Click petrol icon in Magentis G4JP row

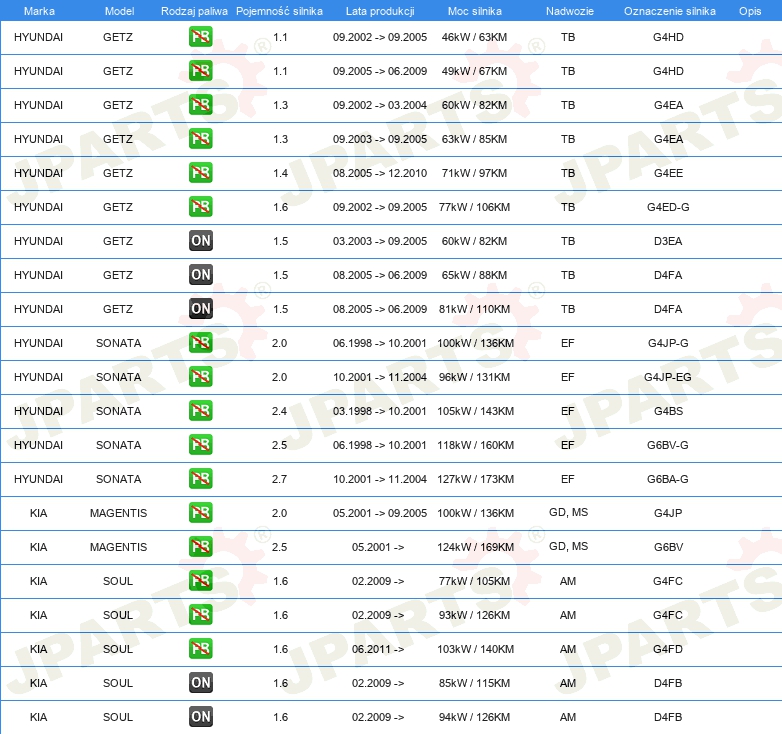pyautogui.click(x=200, y=513)
